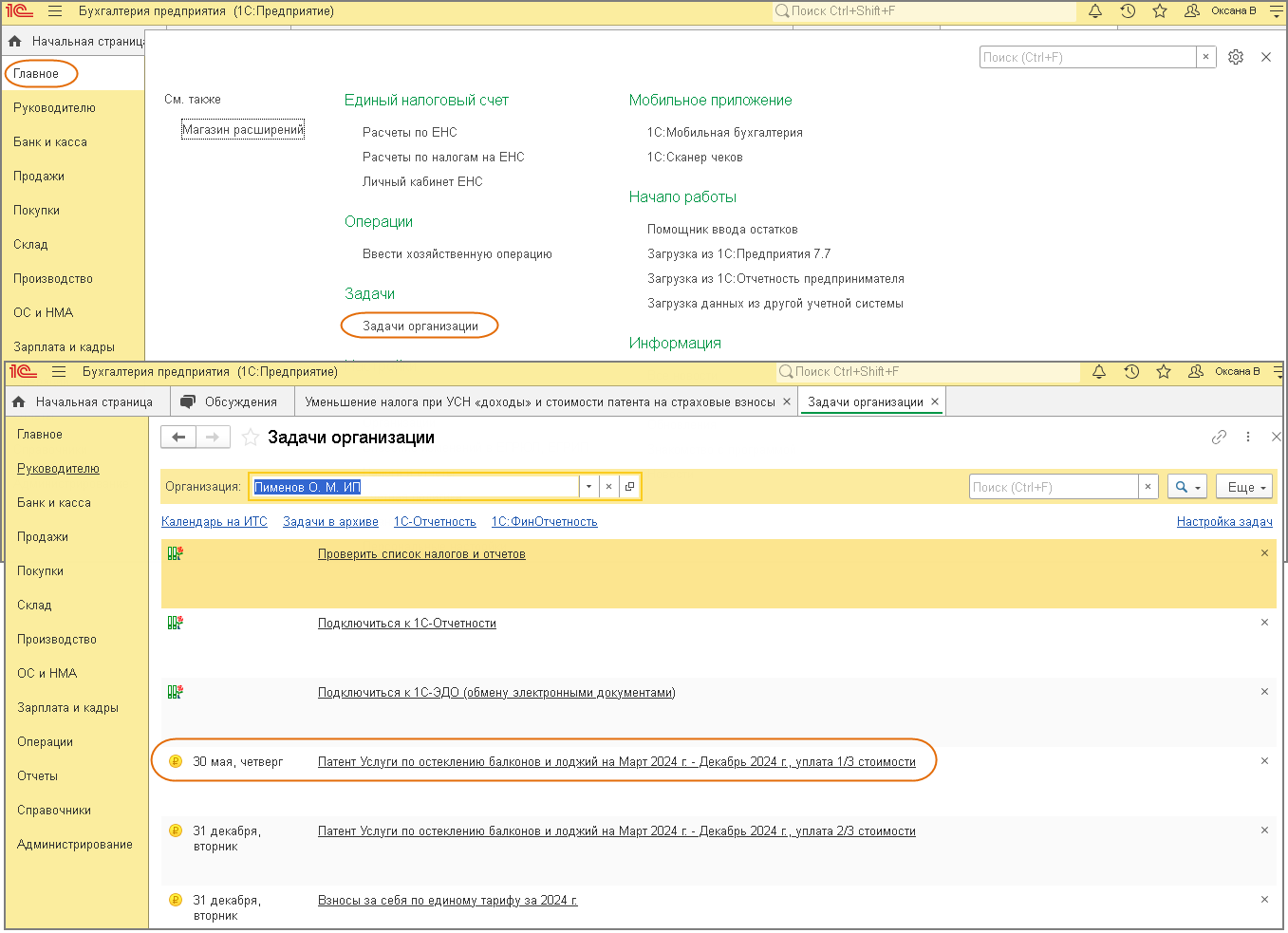1288x933 pixels.
Task: Open favorites star in lower window header
Action: click(1164, 372)
